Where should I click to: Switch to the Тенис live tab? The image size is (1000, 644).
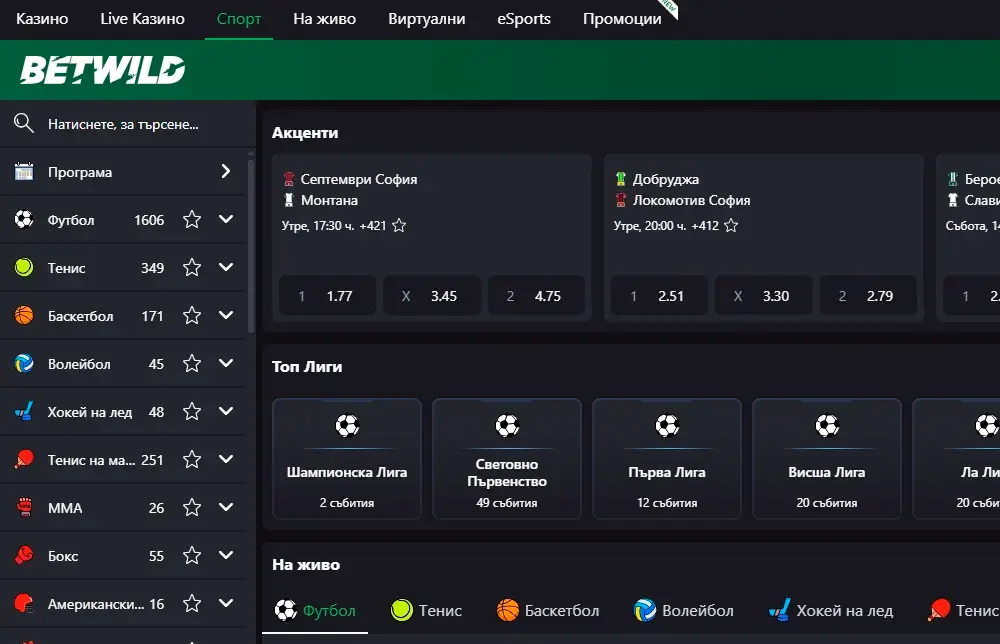tap(426, 610)
